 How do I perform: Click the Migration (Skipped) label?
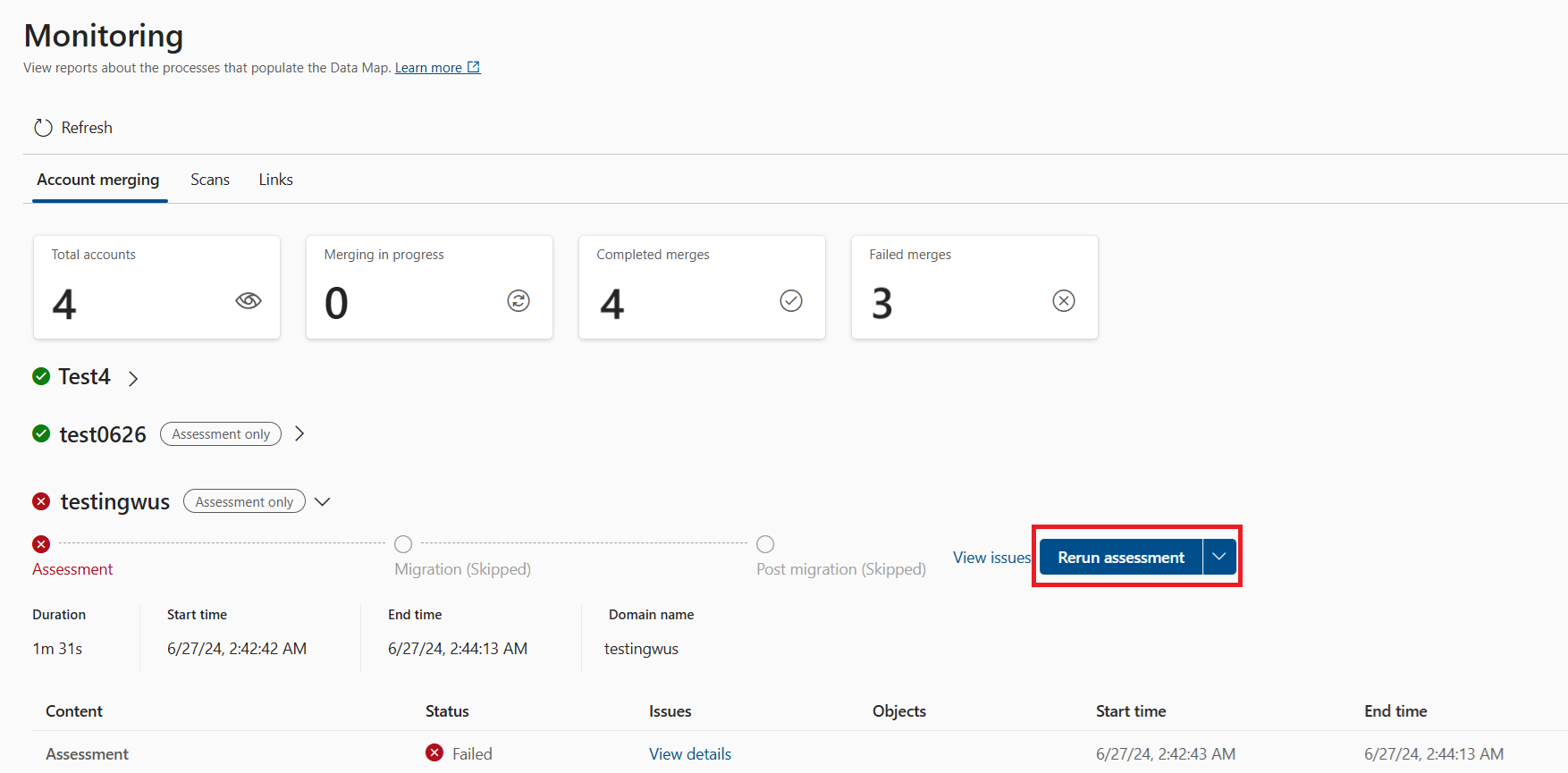(x=462, y=569)
